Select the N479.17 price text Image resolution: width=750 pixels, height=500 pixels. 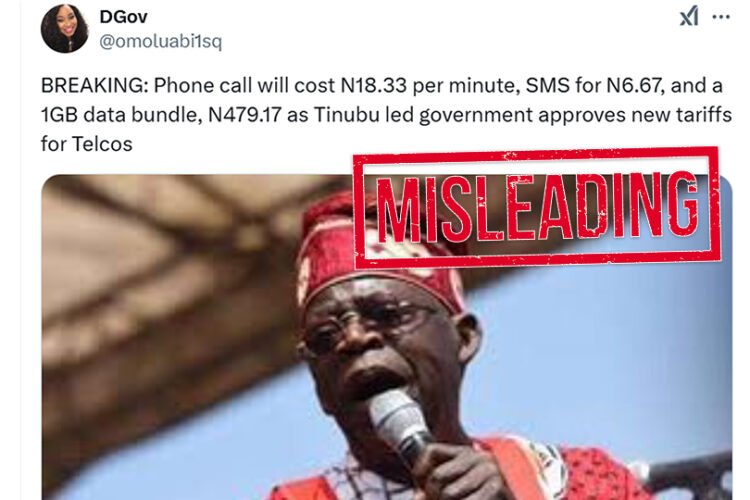coord(244,115)
